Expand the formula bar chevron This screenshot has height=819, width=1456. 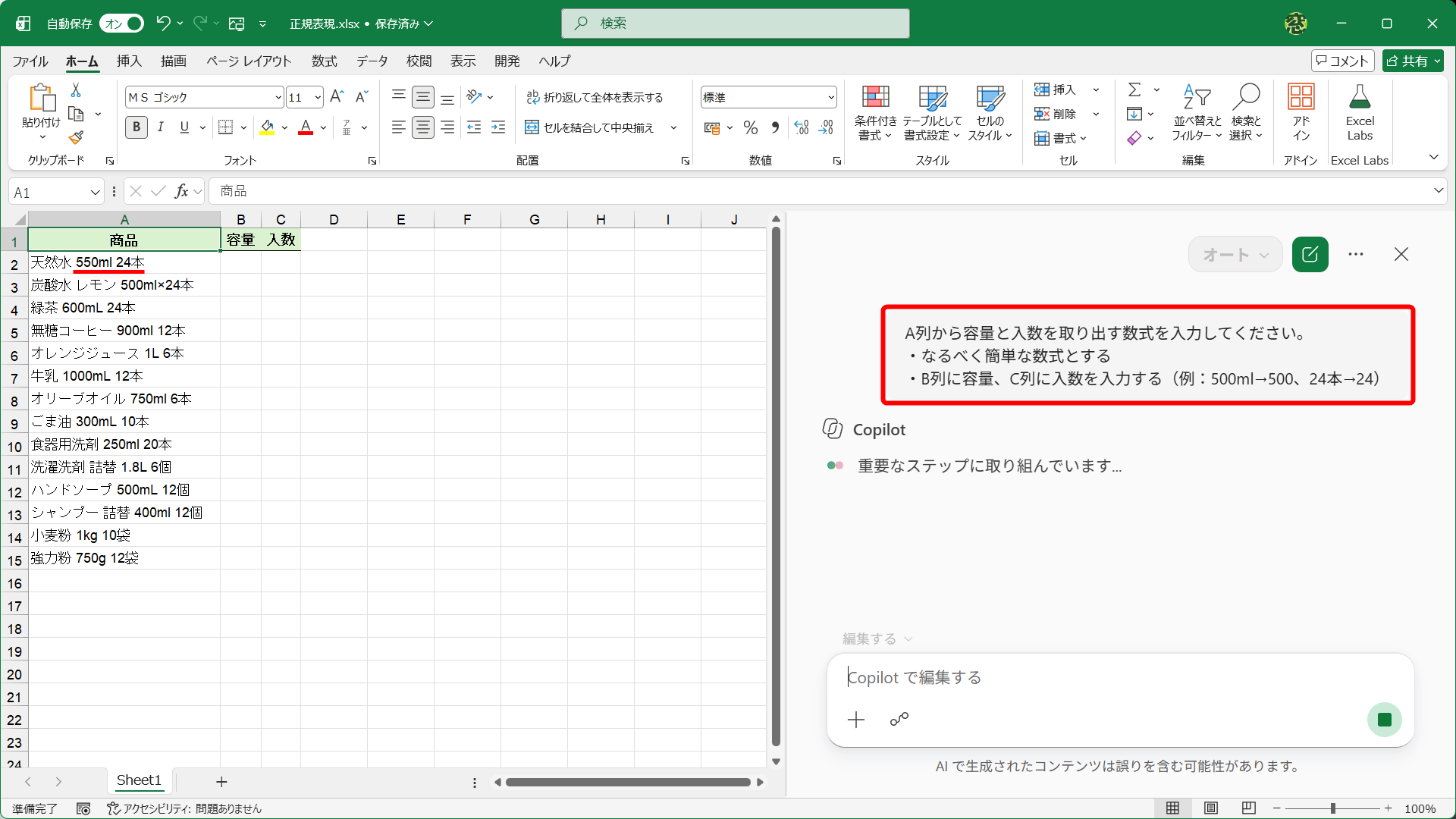click(1438, 190)
